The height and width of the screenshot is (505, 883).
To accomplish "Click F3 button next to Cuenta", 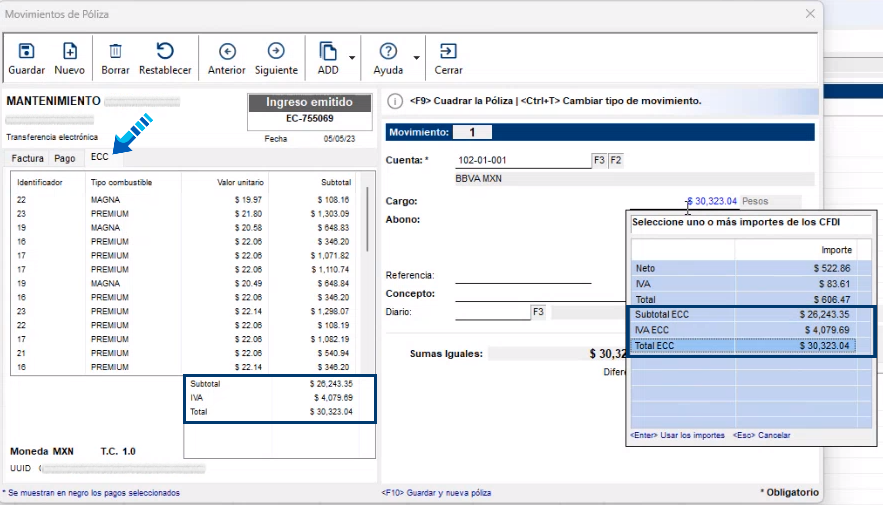I will tap(599, 160).
